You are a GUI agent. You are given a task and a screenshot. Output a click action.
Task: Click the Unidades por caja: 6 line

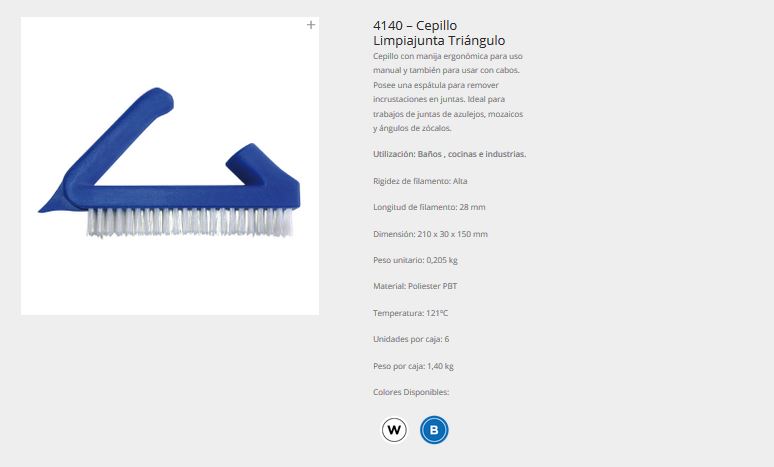point(411,339)
